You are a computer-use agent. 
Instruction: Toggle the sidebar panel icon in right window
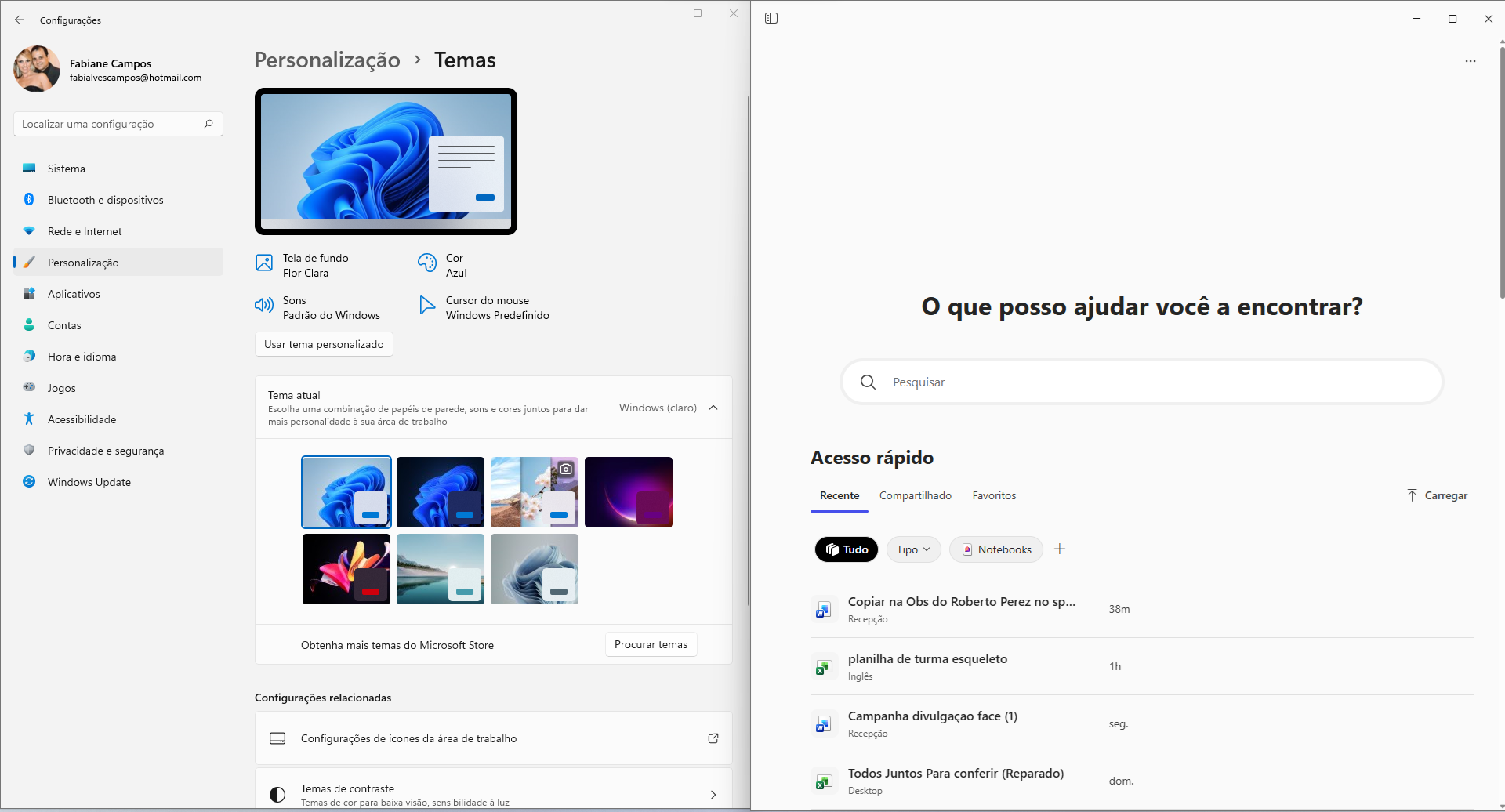(x=771, y=18)
